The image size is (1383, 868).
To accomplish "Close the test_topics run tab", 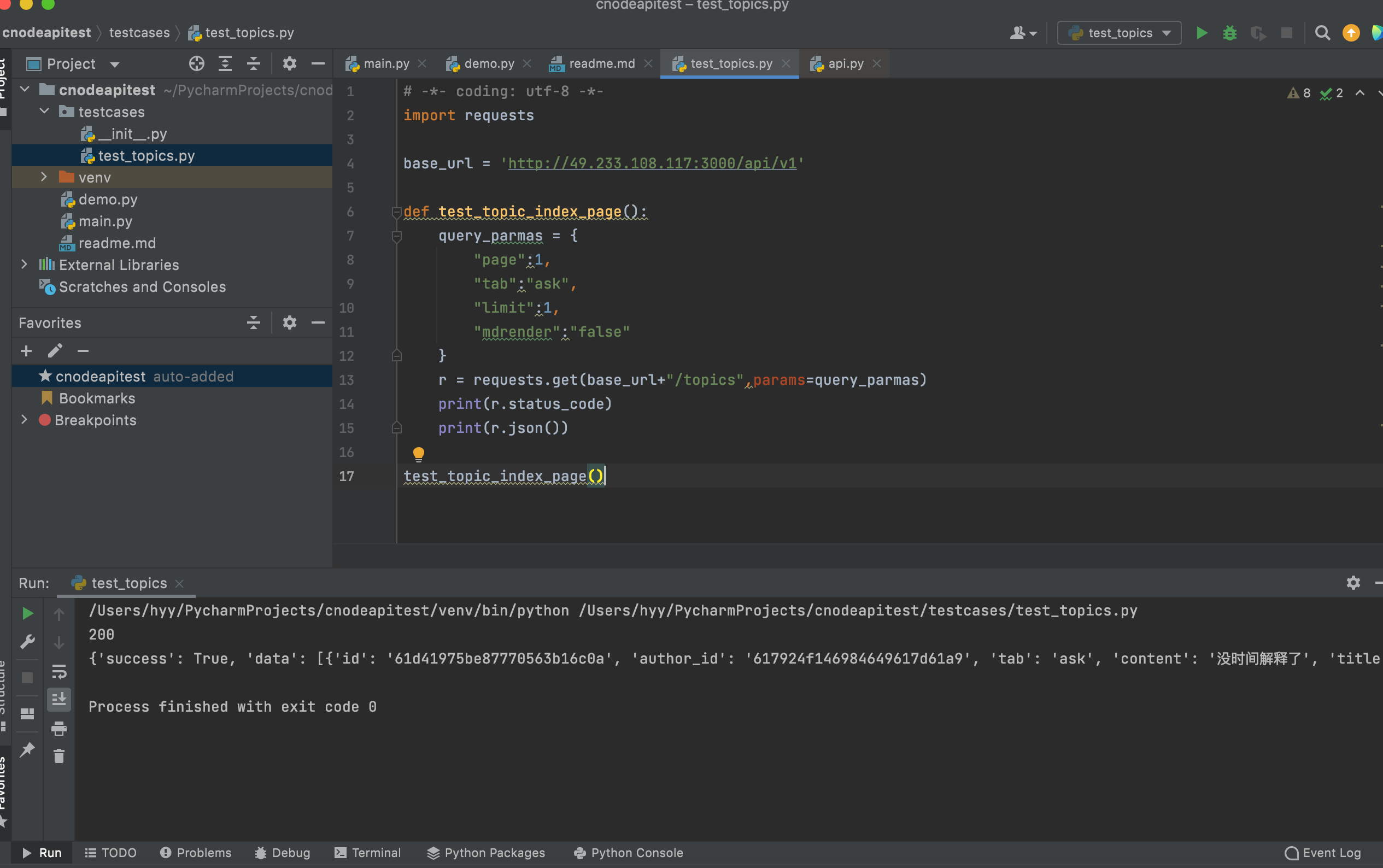I will (179, 583).
